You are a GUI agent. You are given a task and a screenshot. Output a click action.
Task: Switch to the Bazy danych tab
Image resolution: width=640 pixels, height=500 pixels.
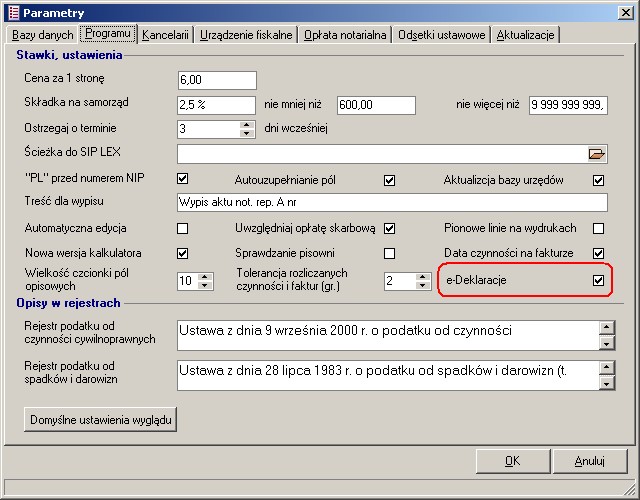click(x=41, y=35)
